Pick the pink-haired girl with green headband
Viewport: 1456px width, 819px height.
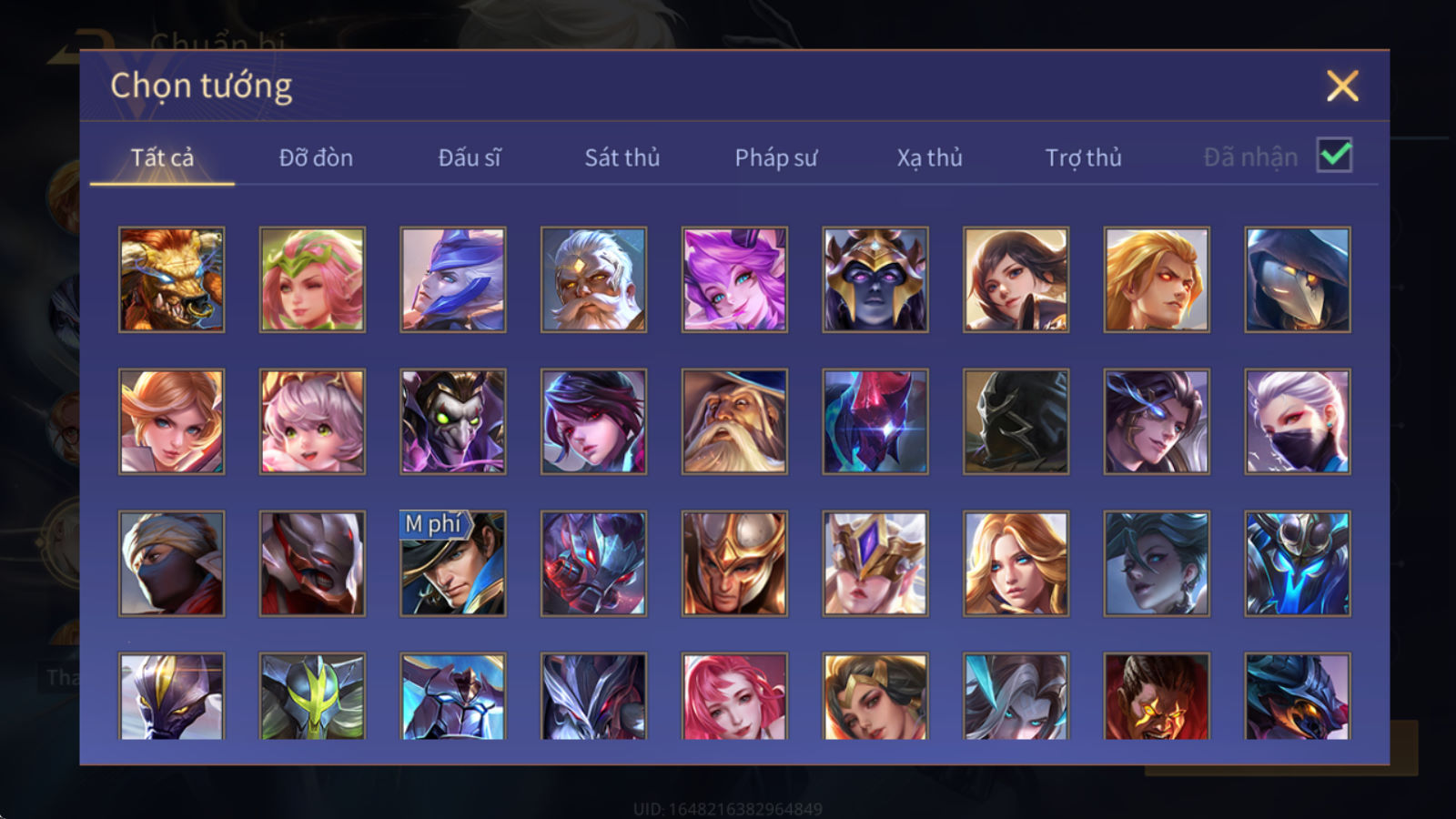[x=312, y=279]
